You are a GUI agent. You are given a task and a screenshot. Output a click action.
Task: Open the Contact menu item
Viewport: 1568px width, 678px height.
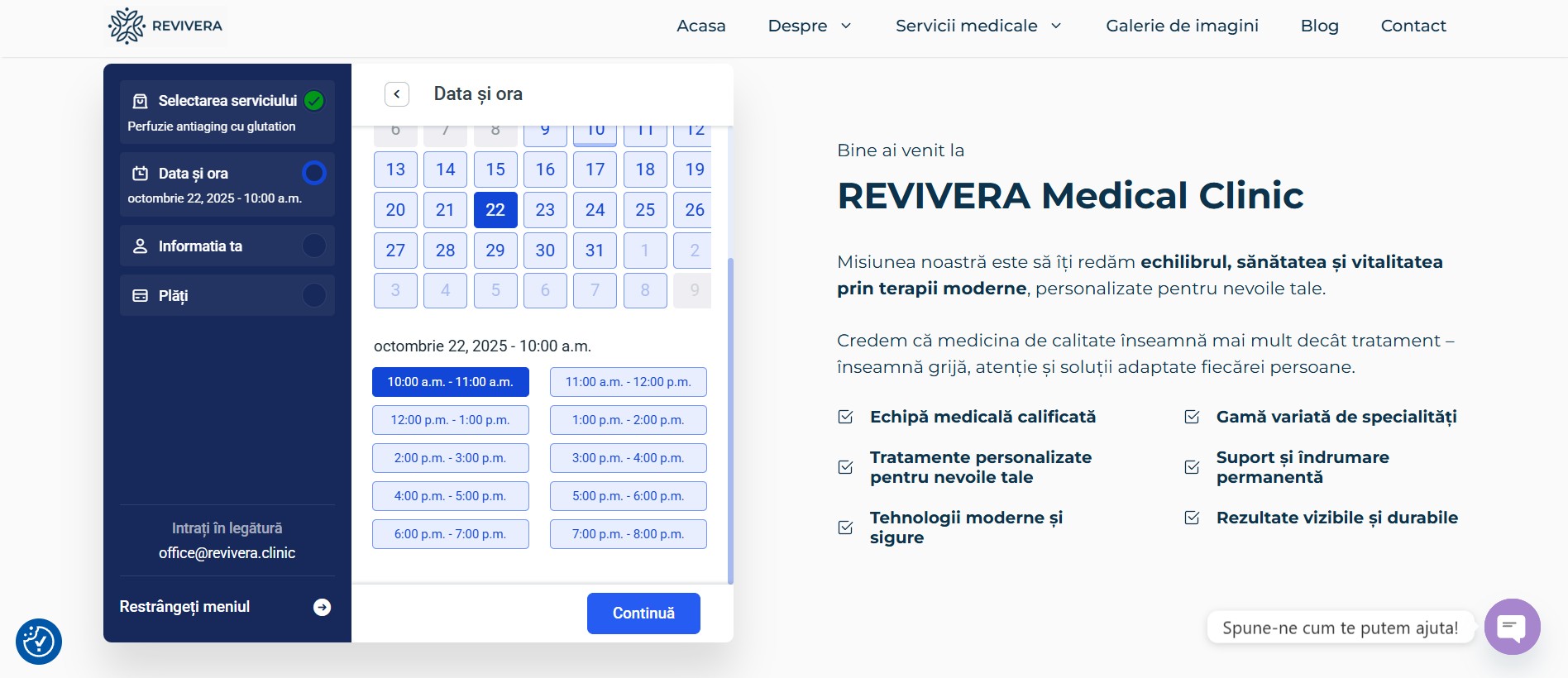pyautogui.click(x=1413, y=26)
